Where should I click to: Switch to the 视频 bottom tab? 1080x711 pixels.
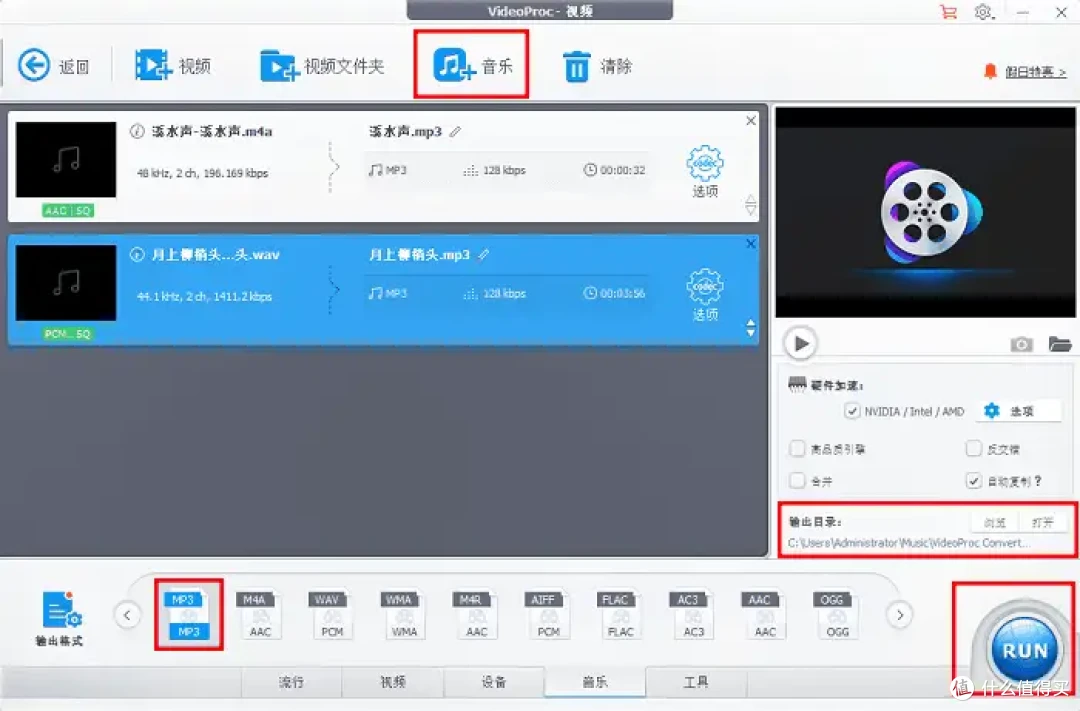tap(393, 682)
